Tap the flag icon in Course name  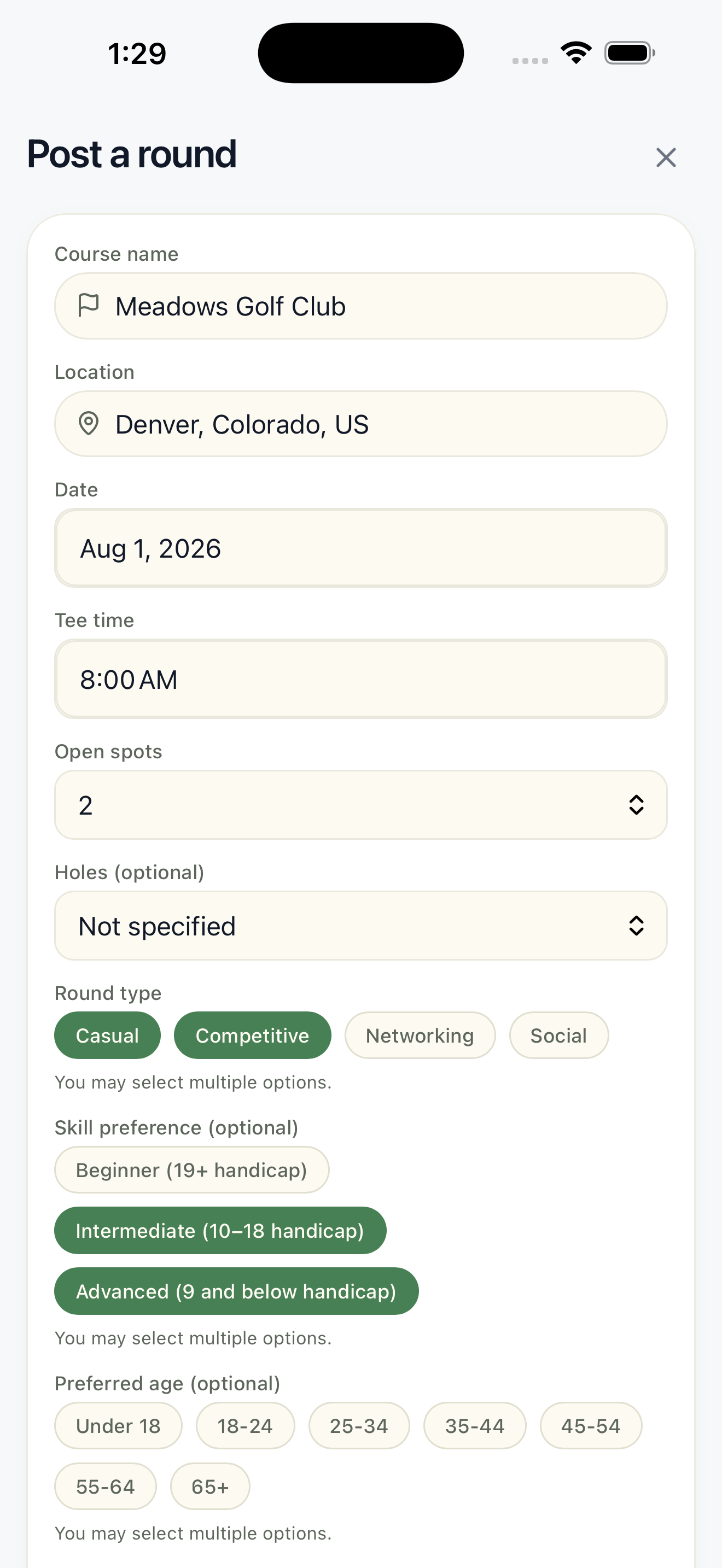[89, 305]
